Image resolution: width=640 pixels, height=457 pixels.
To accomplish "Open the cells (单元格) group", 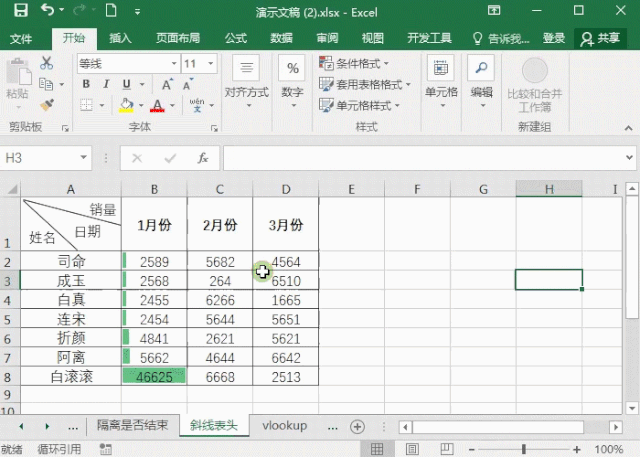I will coord(441,82).
